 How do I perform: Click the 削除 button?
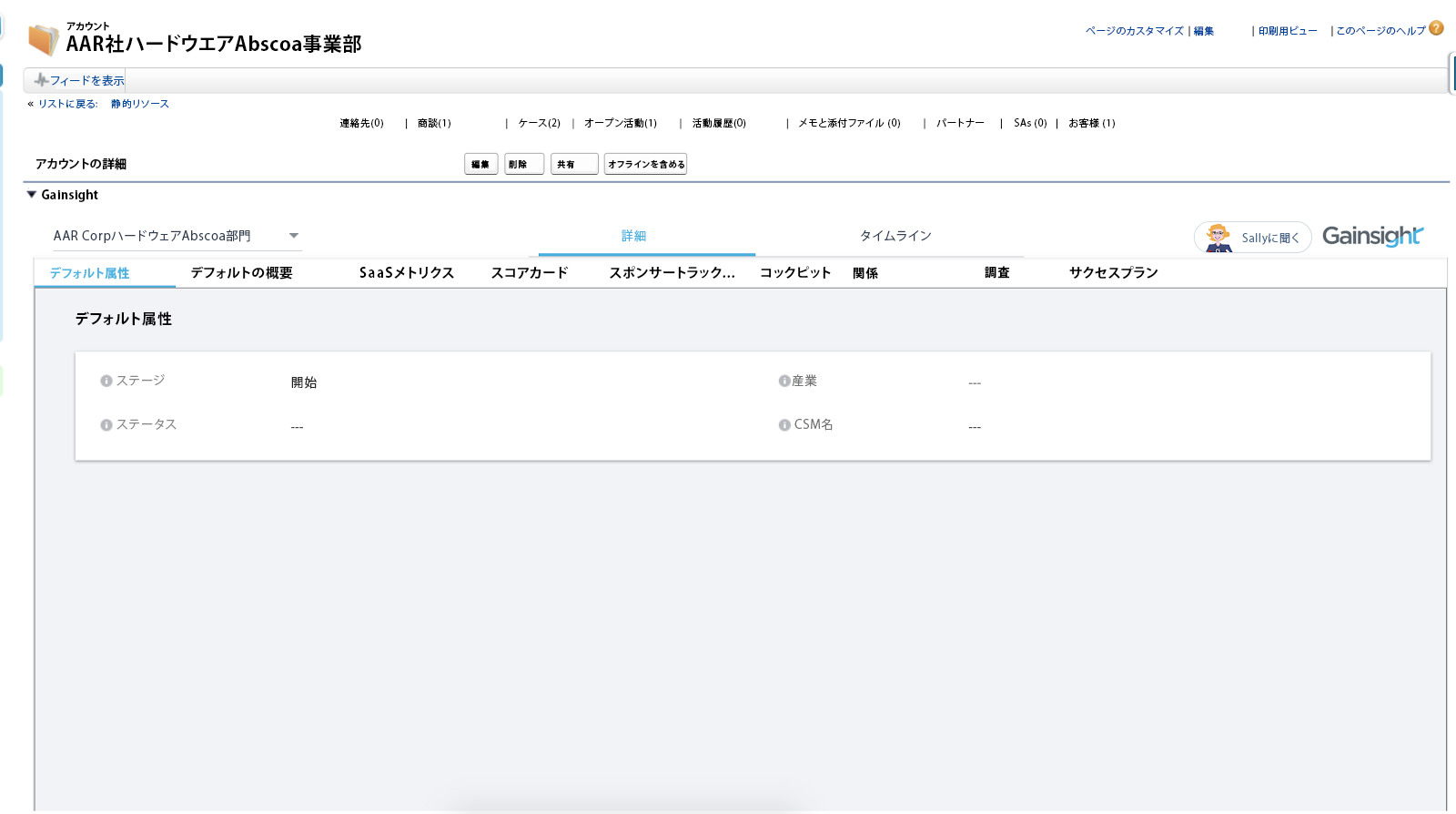[x=524, y=164]
